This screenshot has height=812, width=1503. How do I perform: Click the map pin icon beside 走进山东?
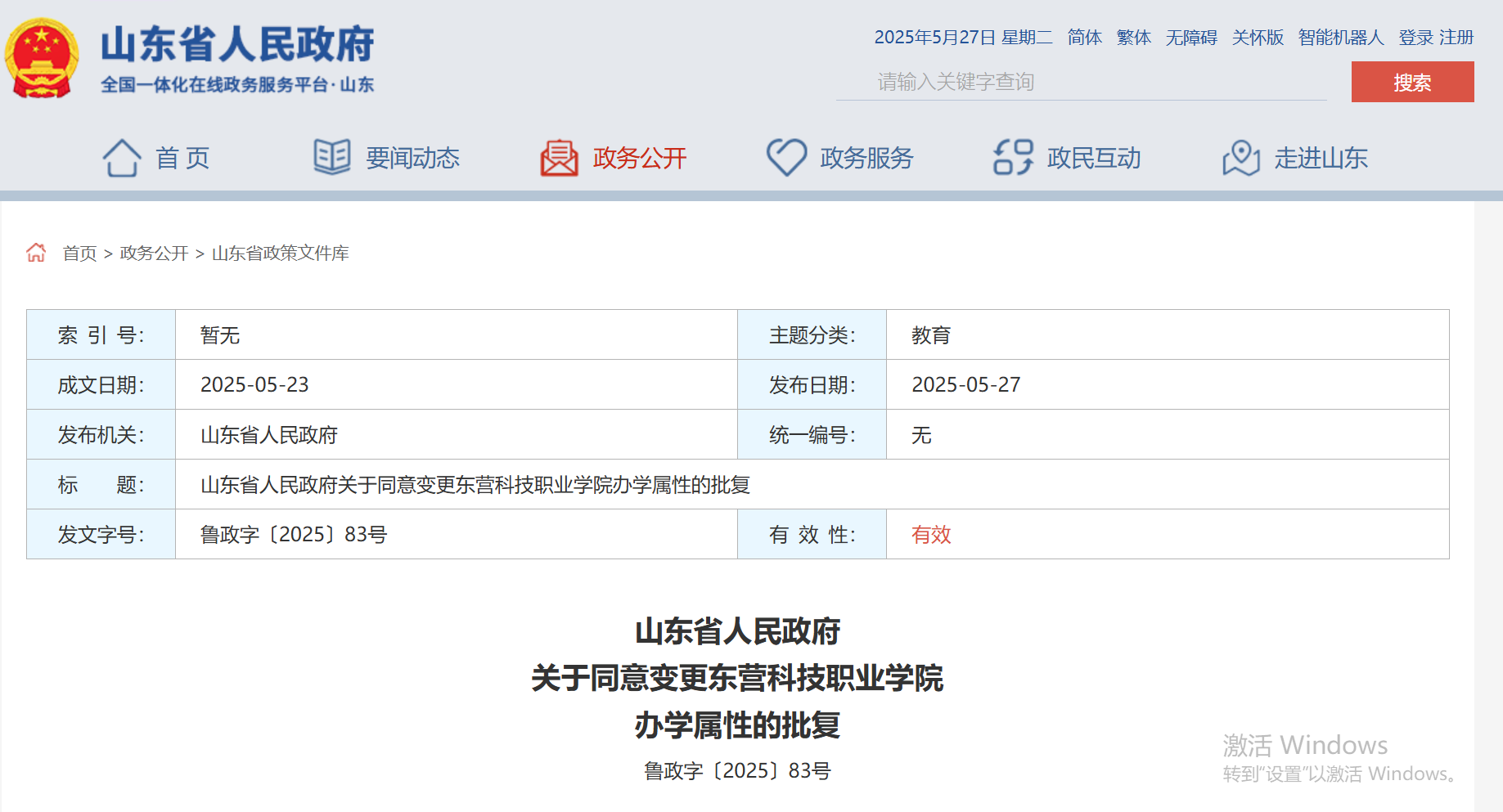tap(1241, 158)
